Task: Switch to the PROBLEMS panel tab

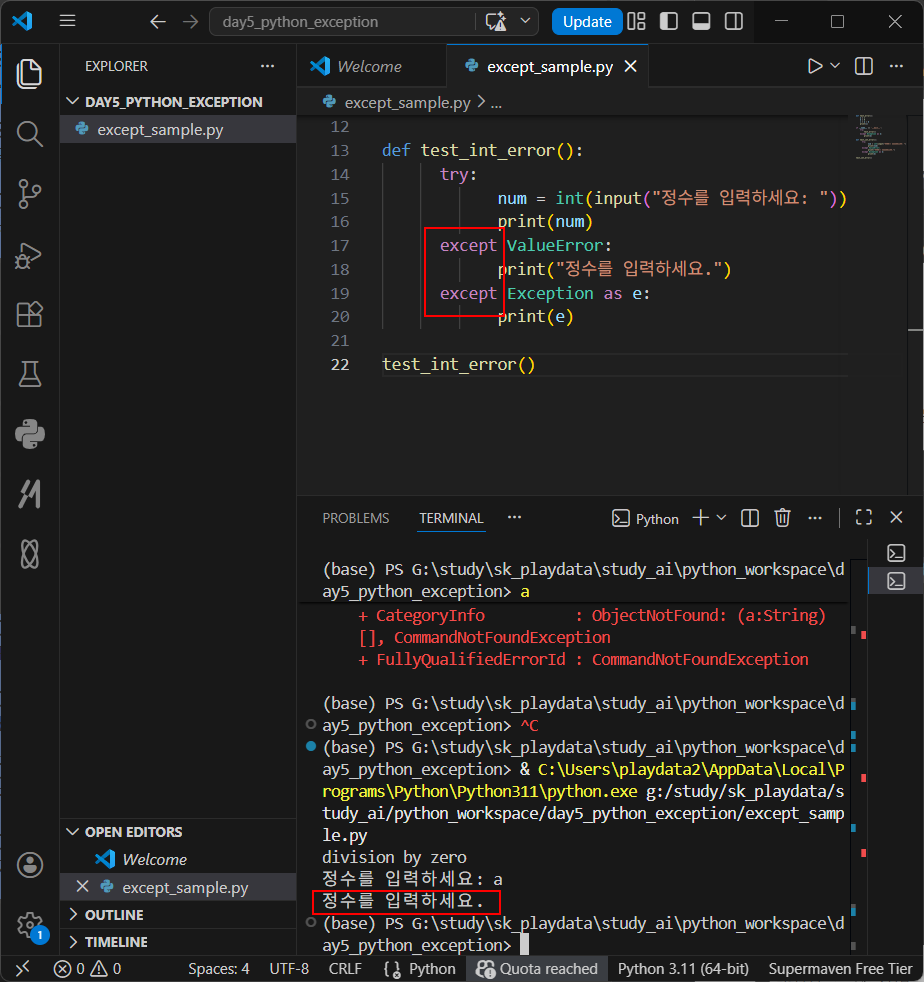Action: 356,519
